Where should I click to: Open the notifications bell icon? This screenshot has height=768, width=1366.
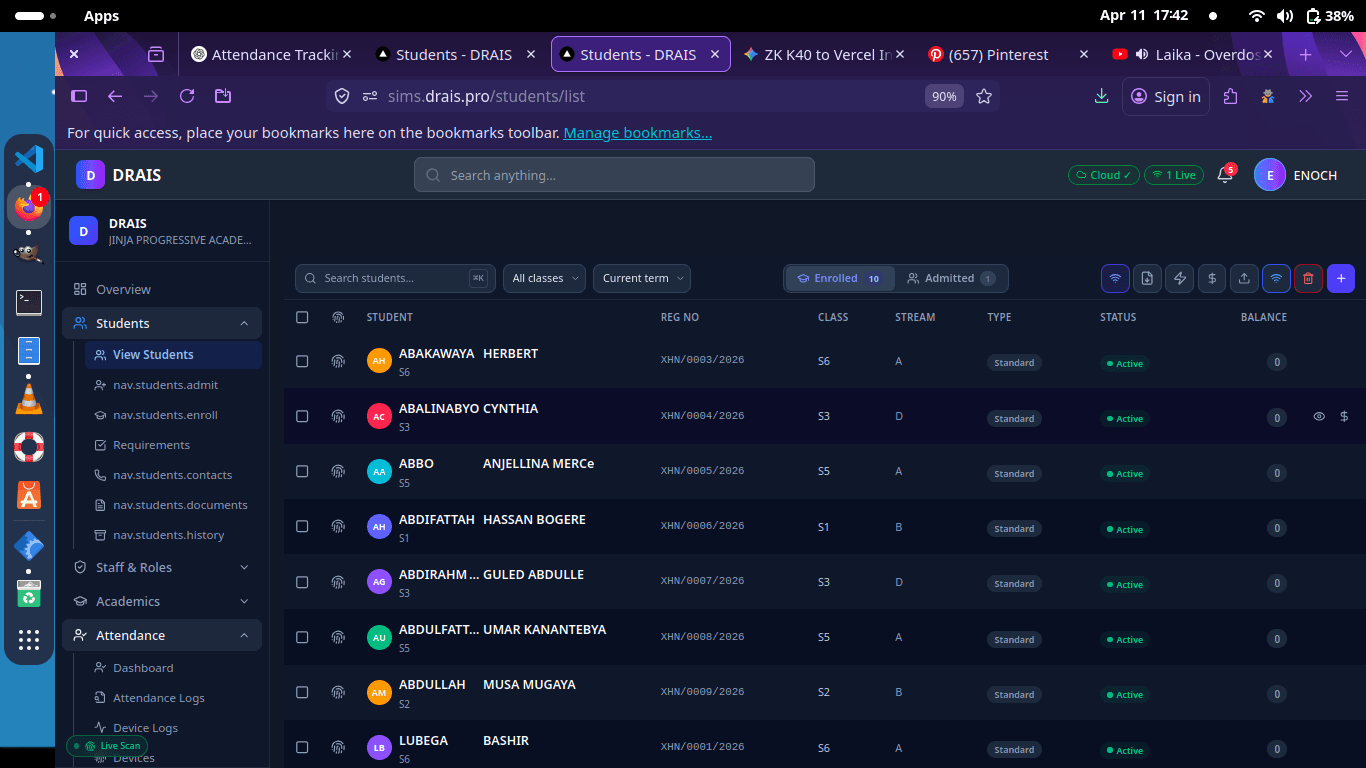coord(1224,175)
